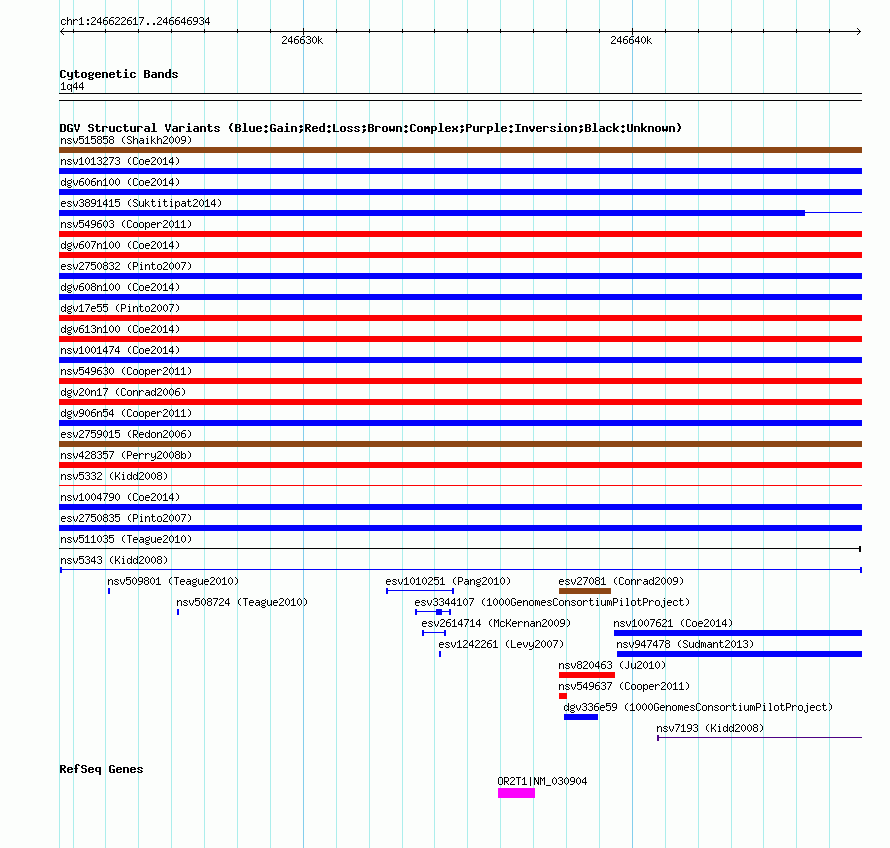The image size is (890, 848).
Task: Select nsv7193 (Kidd2008) label
Action: 710,728
